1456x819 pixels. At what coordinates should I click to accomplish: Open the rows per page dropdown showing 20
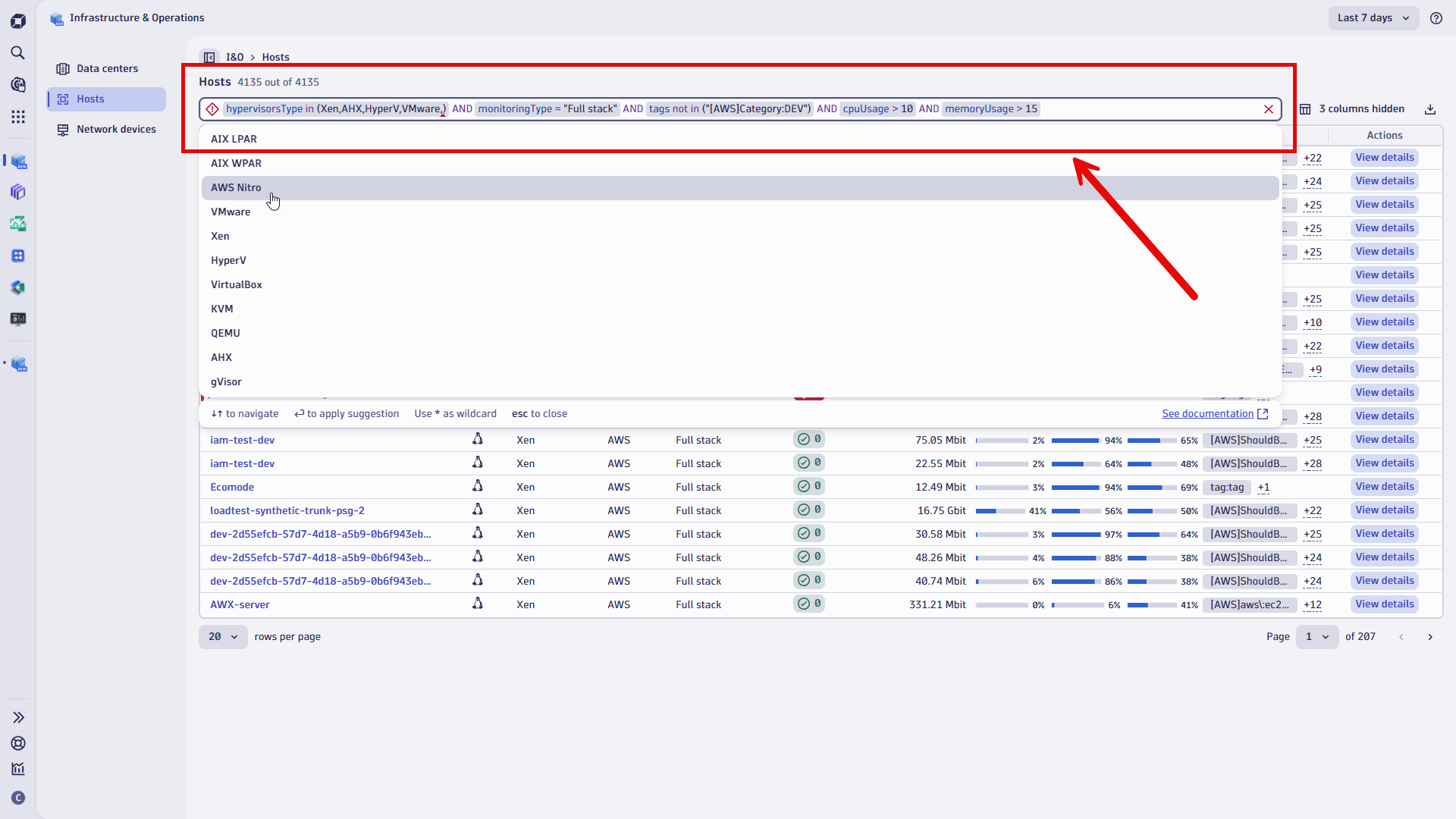(222, 637)
